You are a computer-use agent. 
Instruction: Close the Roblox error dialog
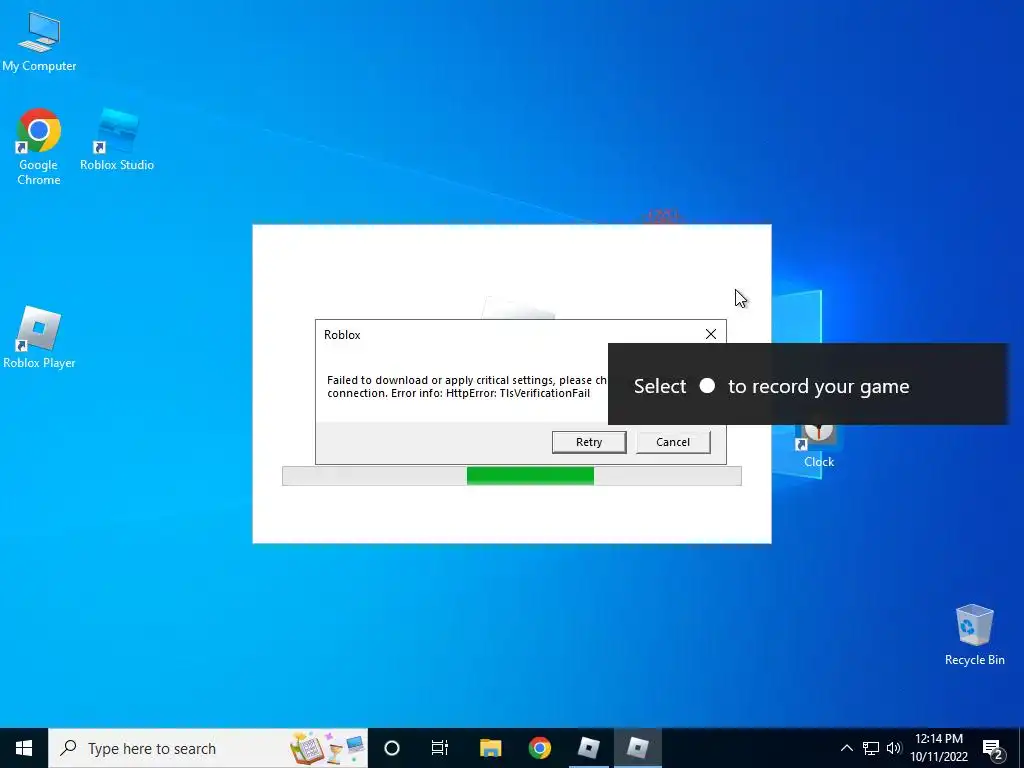point(711,334)
